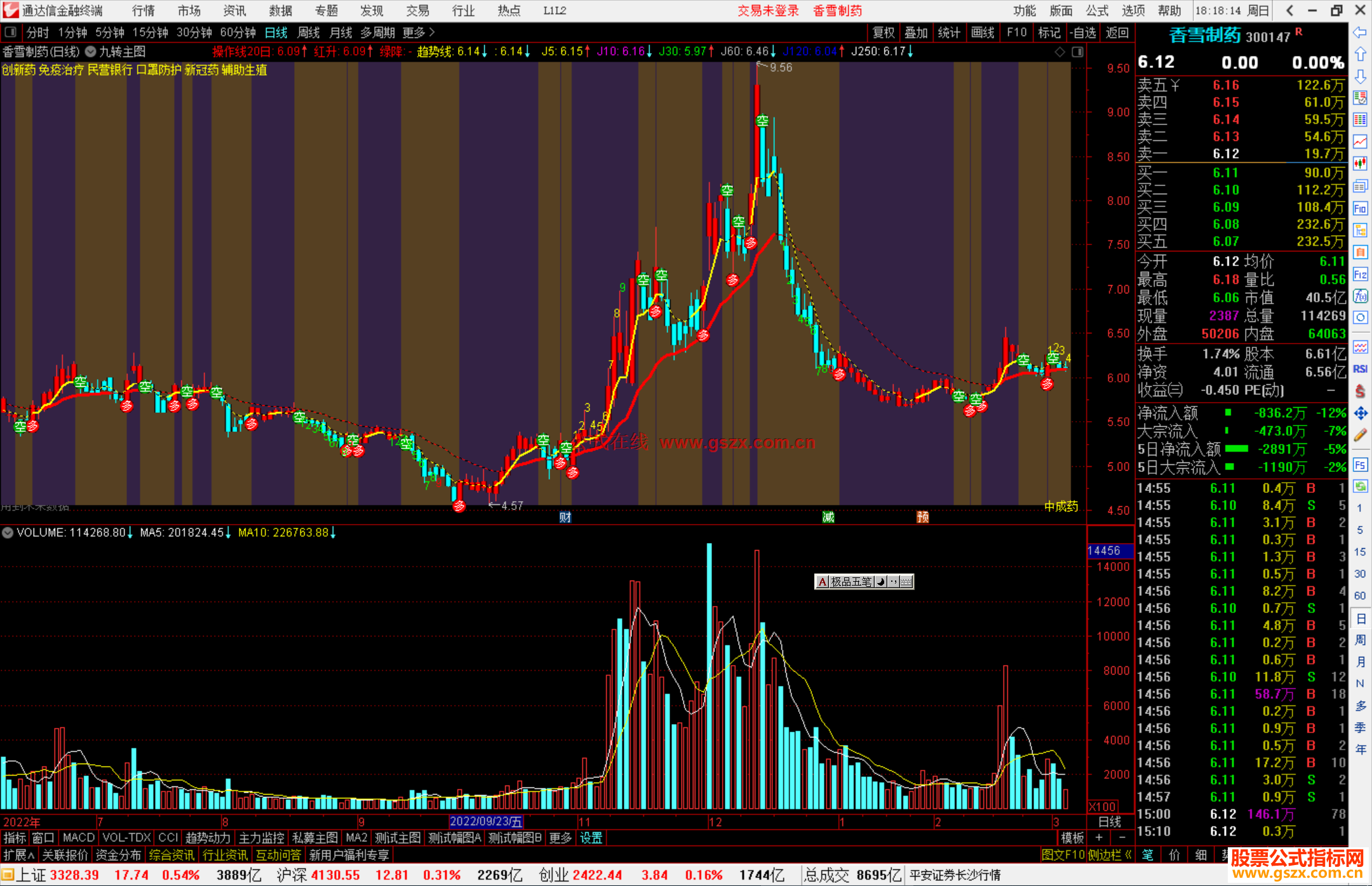Switch to the MACD indicator tab
This screenshot has width=1372, height=886.
tap(79, 838)
